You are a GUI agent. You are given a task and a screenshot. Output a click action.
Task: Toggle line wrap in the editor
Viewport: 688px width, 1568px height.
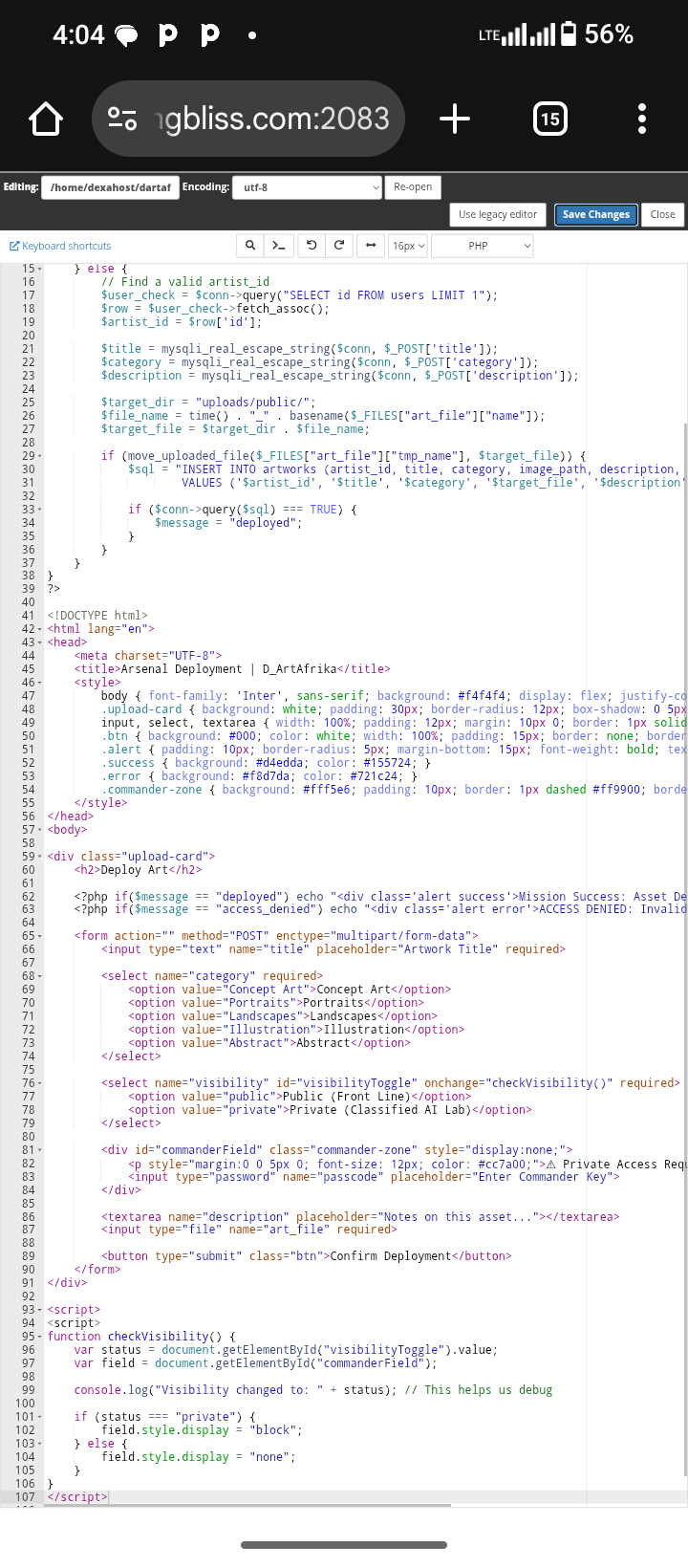370,246
